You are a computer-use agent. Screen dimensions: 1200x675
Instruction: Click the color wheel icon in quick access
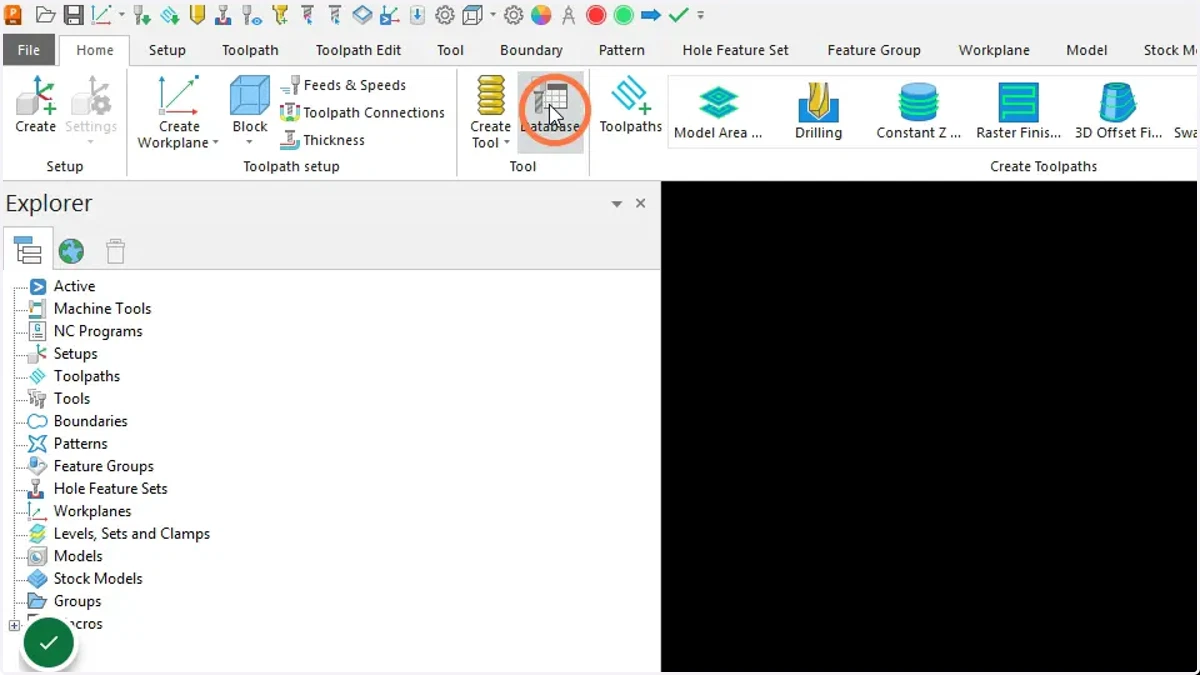click(x=541, y=15)
